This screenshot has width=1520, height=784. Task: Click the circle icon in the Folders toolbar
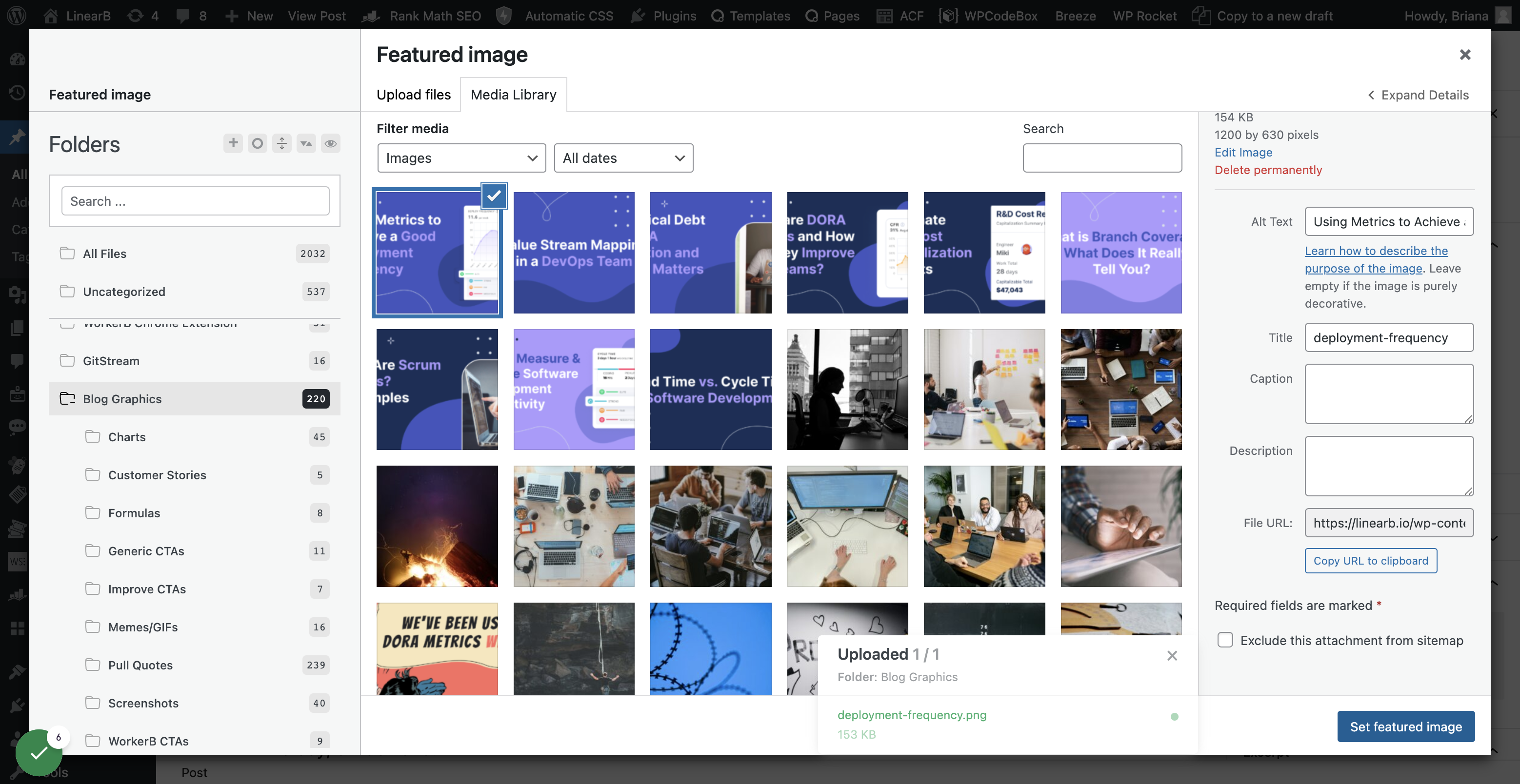257,143
